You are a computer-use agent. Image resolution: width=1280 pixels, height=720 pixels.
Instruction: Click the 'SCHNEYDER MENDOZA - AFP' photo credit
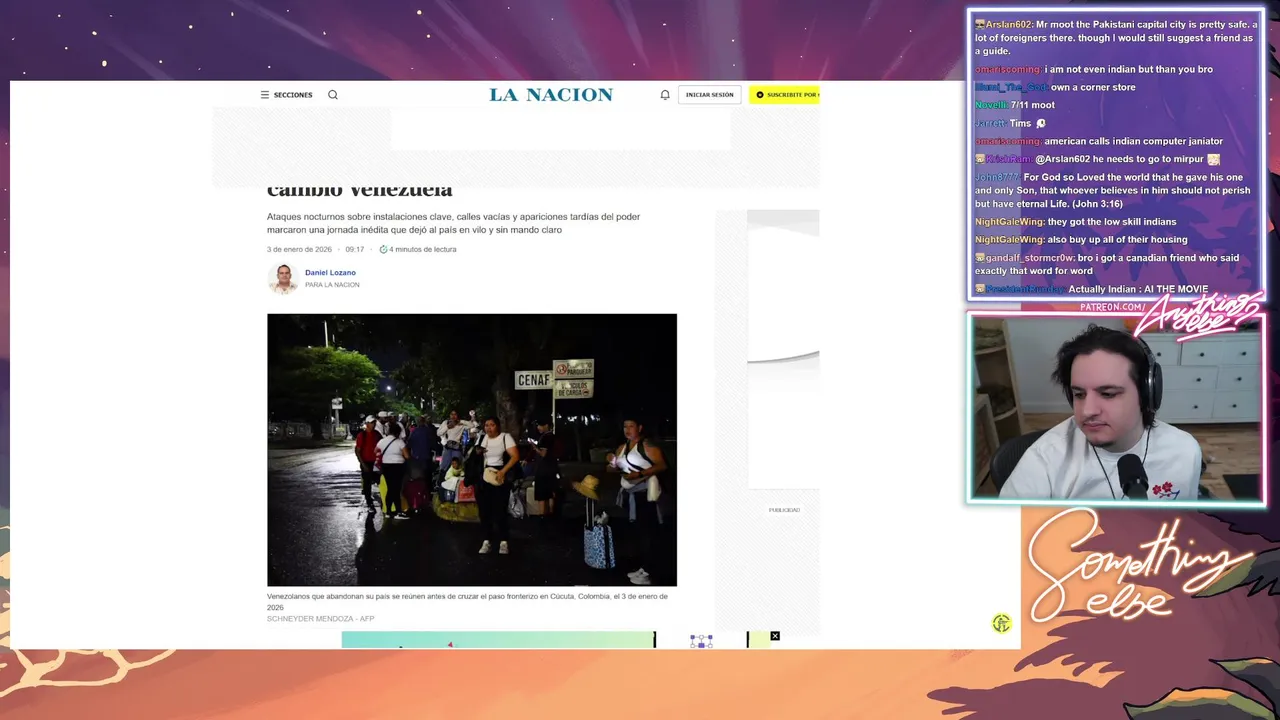pos(320,619)
